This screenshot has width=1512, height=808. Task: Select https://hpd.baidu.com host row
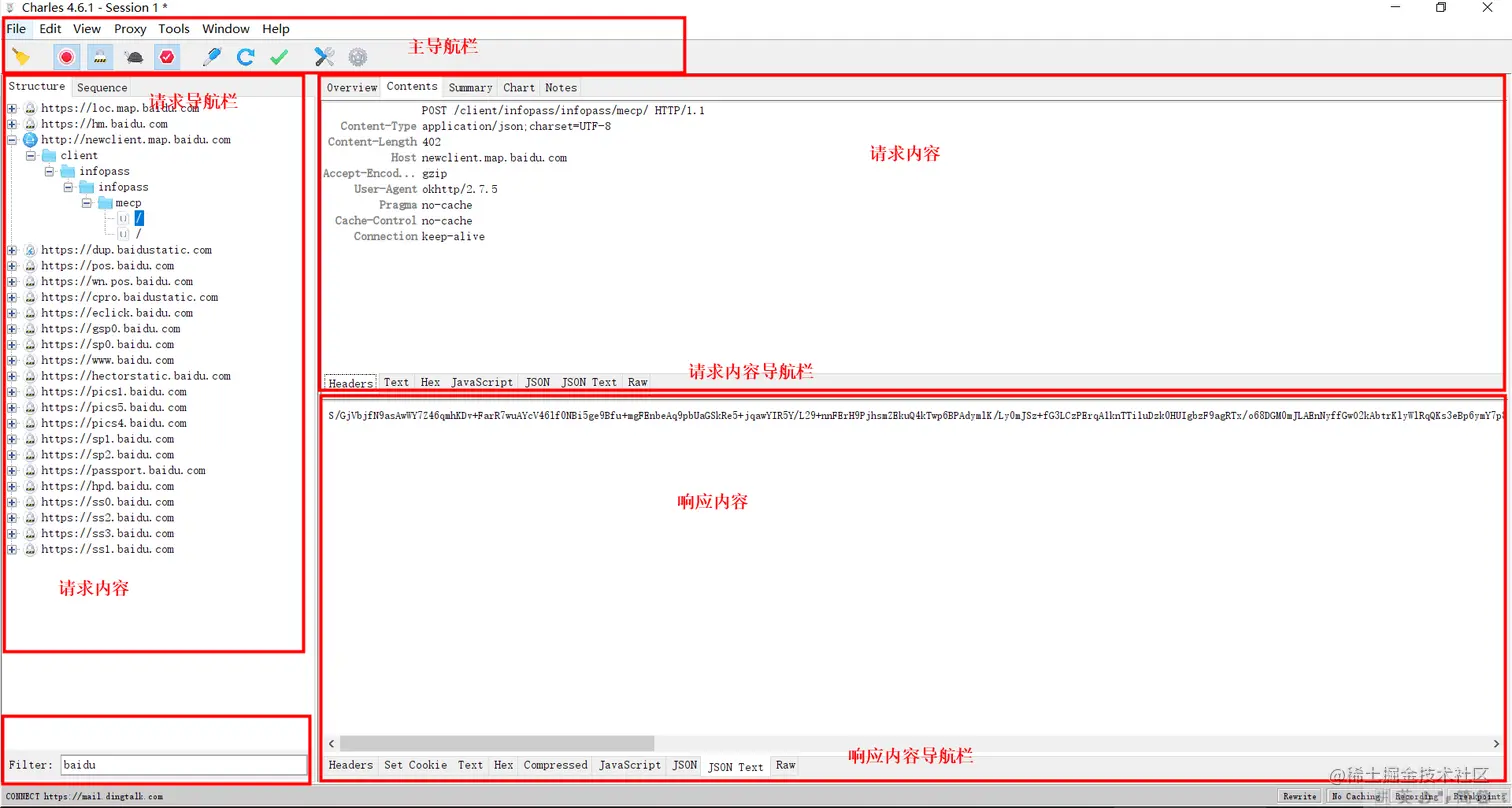(x=108, y=486)
